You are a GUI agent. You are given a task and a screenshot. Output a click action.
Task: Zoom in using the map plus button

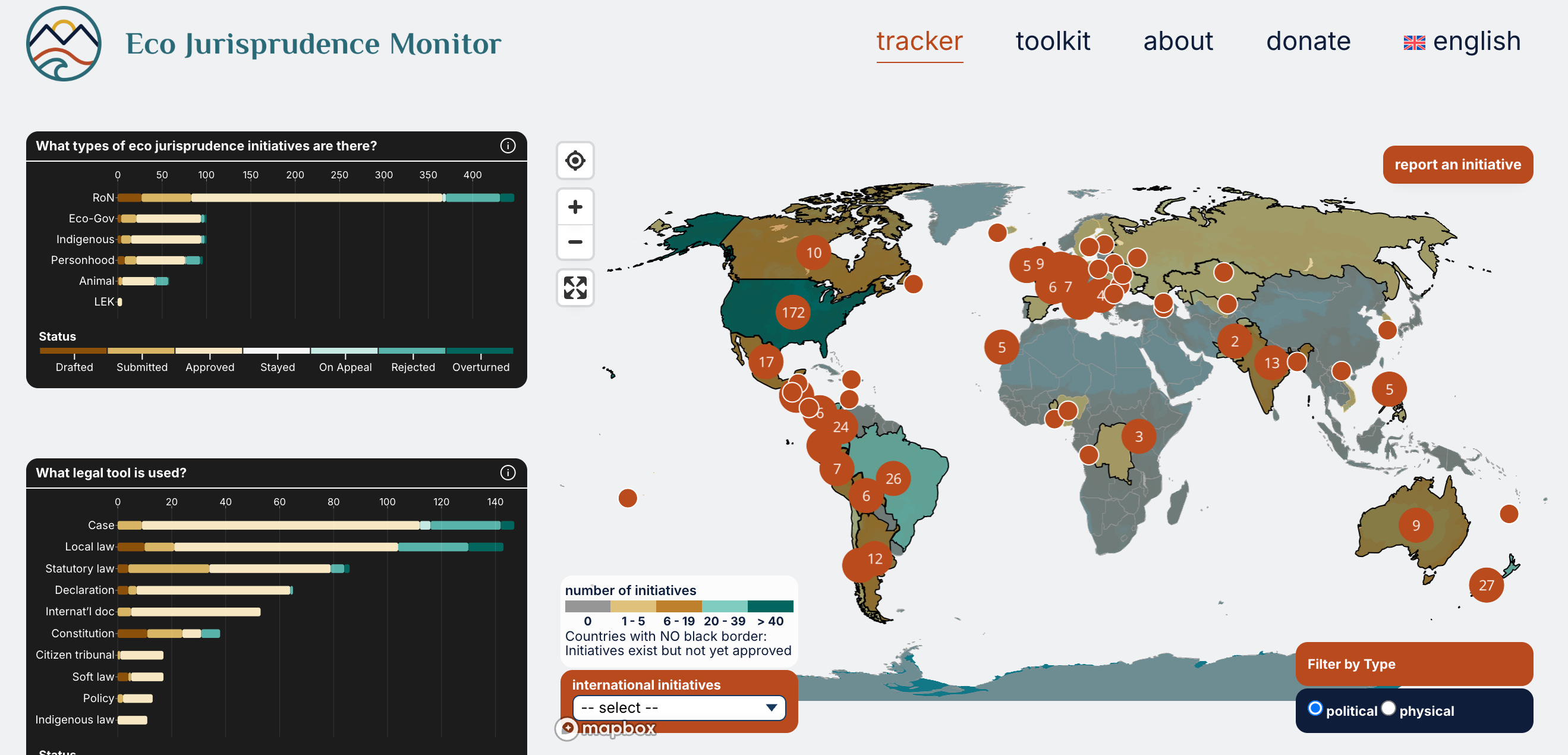point(575,207)
